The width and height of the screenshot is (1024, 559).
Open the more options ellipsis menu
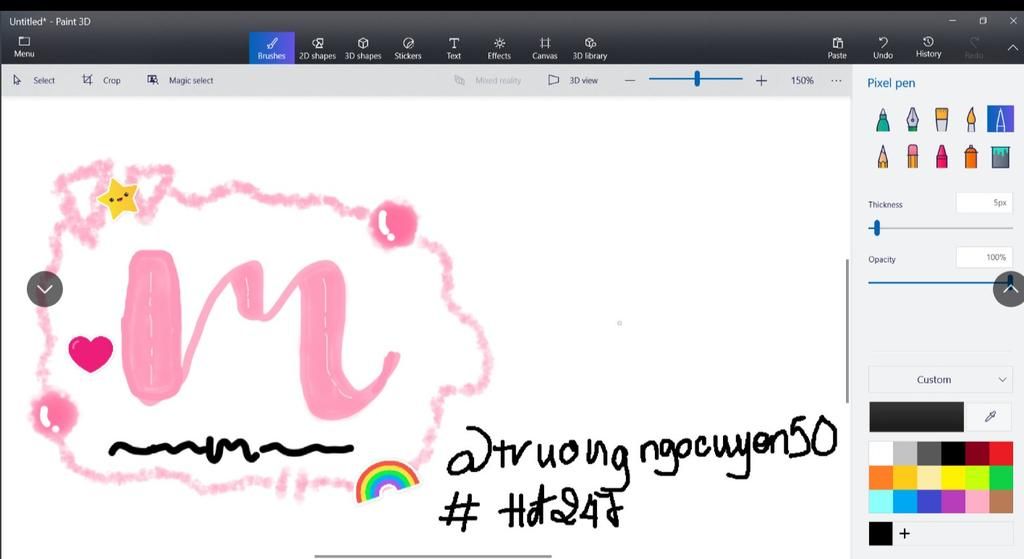(836, 80)
